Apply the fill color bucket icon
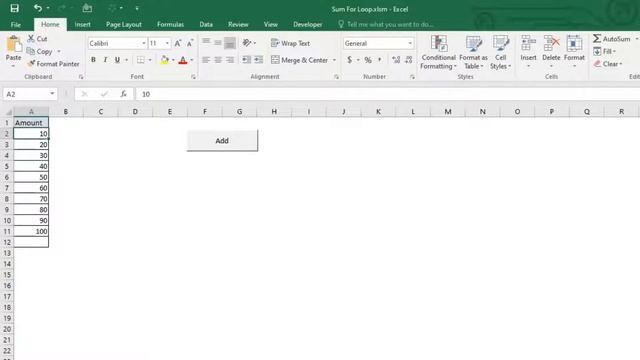Screen dimensions: 640x360 (164, 60)
